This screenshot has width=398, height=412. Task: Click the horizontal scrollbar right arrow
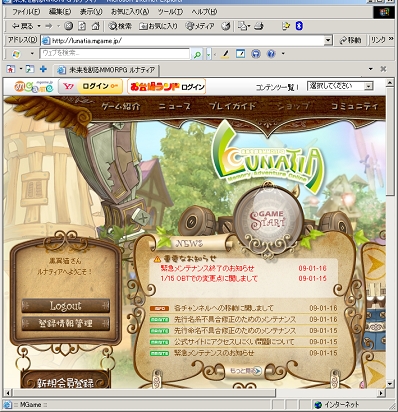(381, 393)
